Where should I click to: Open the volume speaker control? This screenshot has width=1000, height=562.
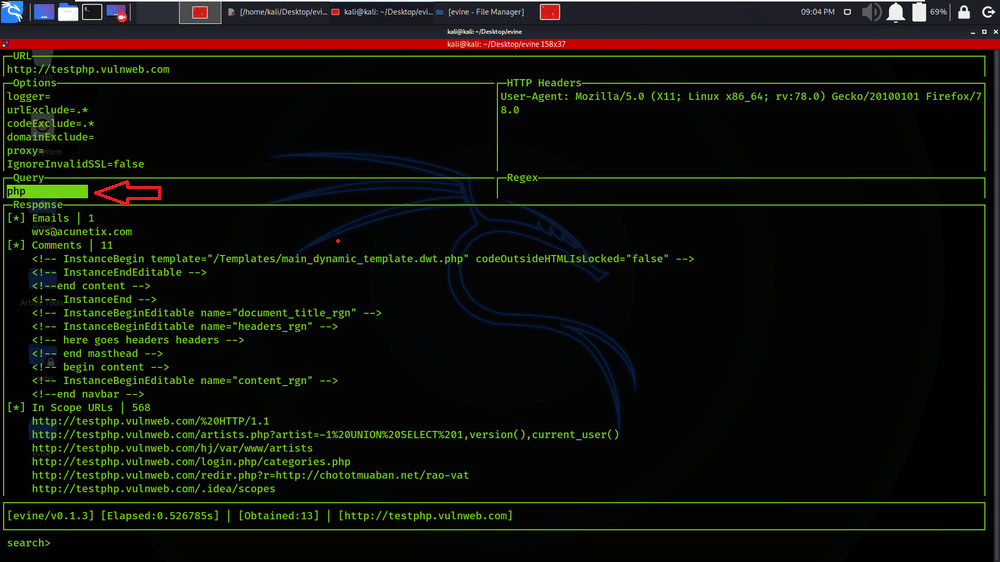pyautogui.click(x=871, y=12)
